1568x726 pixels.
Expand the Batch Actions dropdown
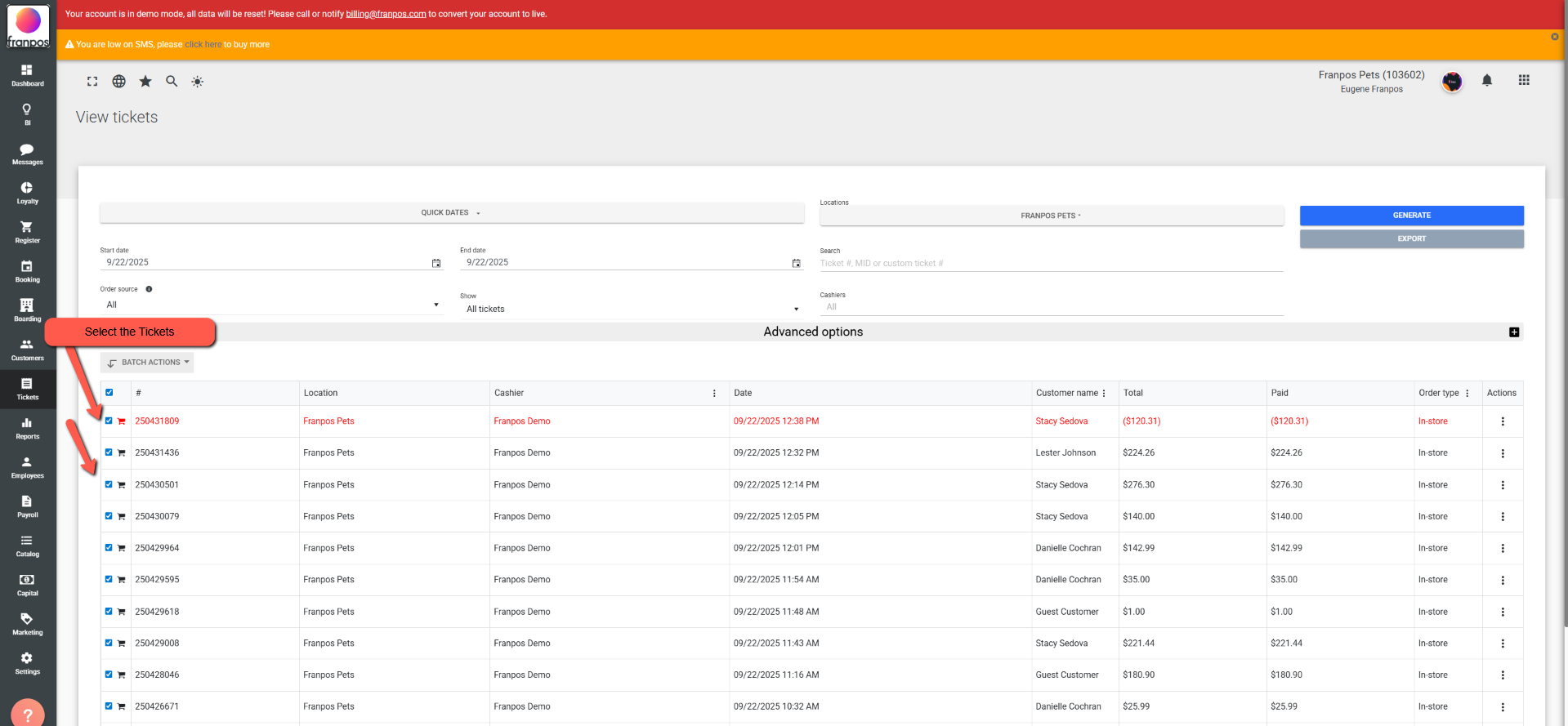point(148,363)
